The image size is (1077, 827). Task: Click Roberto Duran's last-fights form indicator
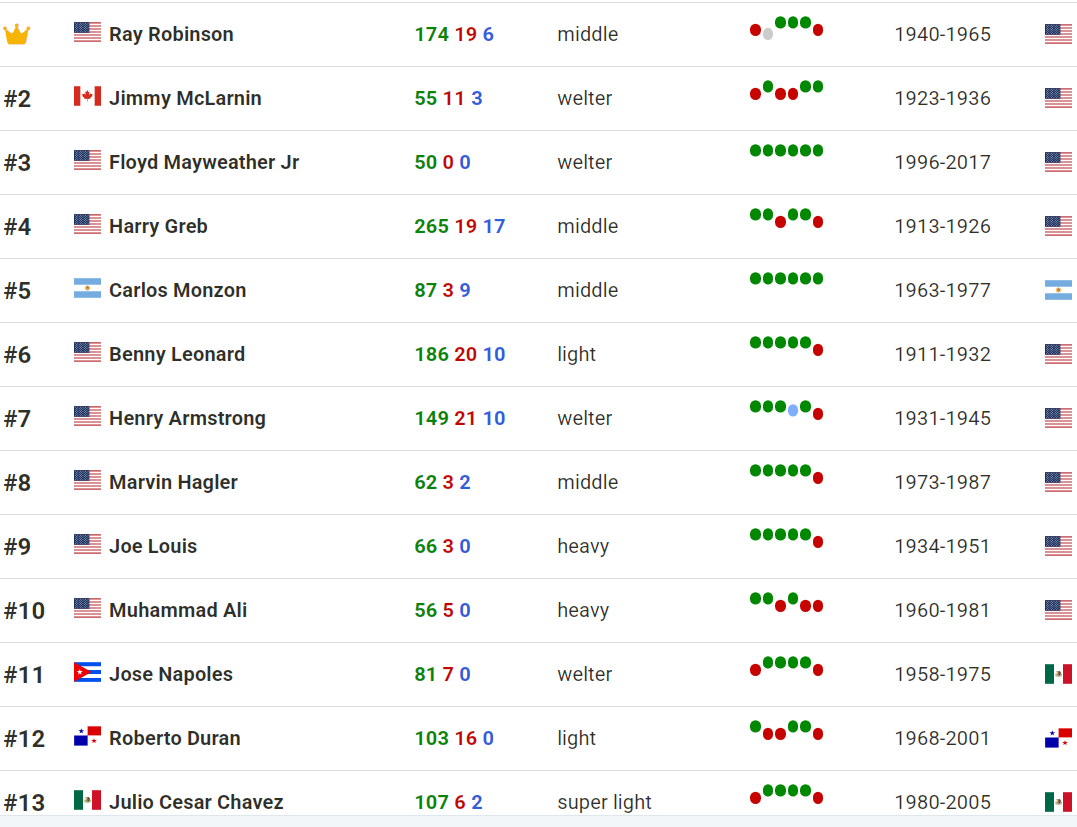tap(786, 730)
